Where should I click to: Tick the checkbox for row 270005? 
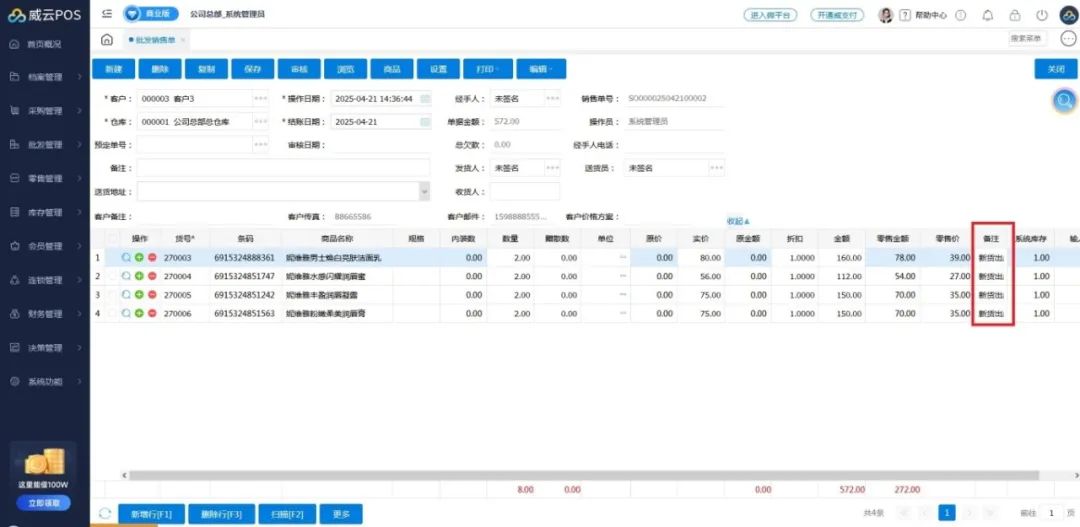click(x=113, y=295)
